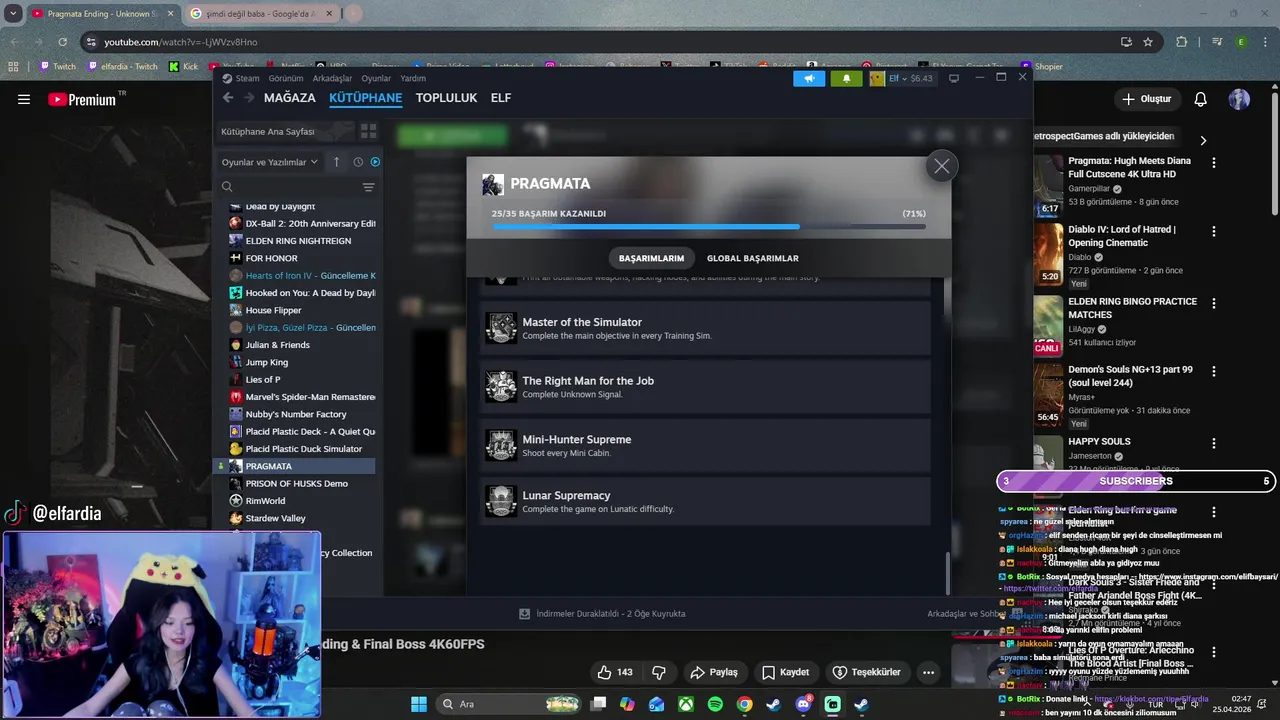The height and width of the screenshot is (720, 1280).
Task: Open library advanced filter icon
Action: pyautogui.click(x=368, y=187)
